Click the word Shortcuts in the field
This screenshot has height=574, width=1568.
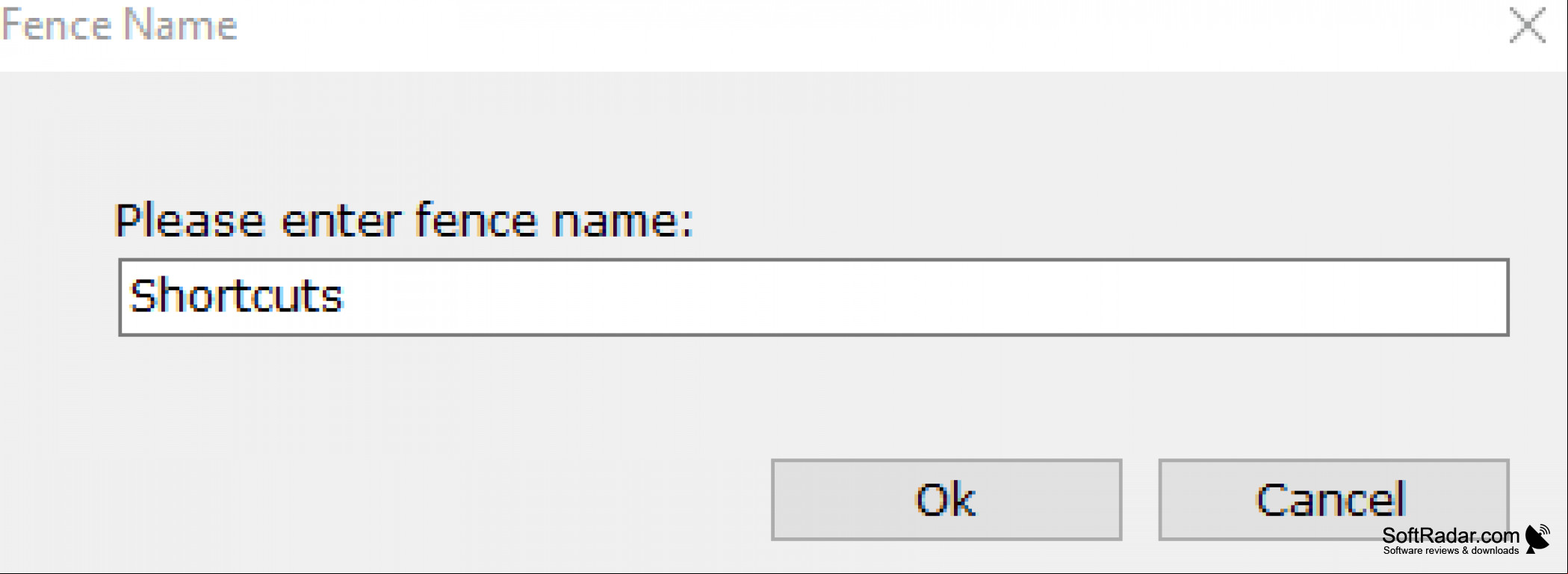point(236,296)
